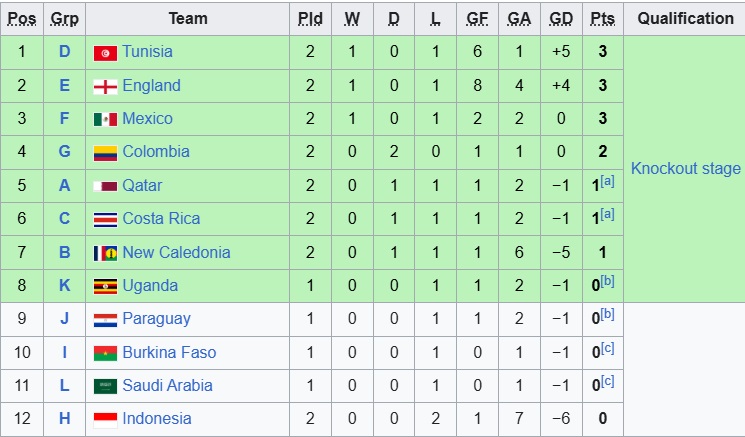Open the New Caledonia team link

176,252
